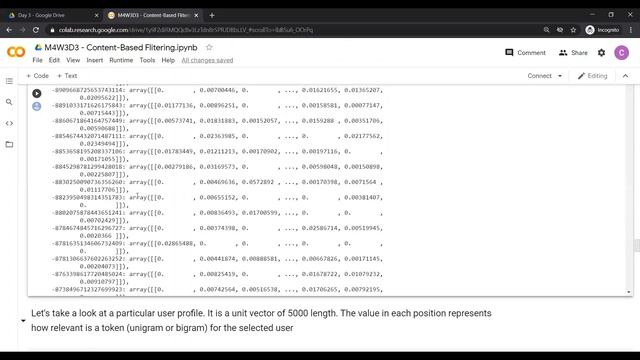Click the Comment button

point(525,53)
